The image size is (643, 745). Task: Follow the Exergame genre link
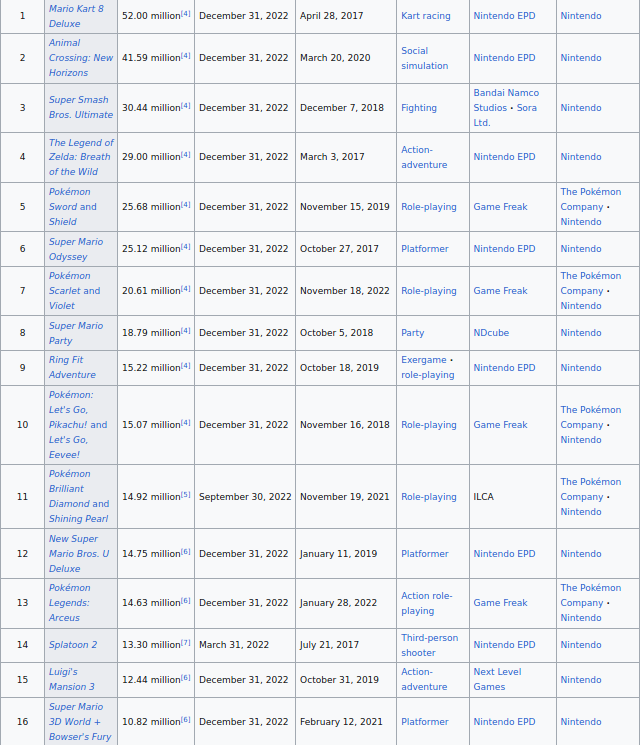coord(423,360)
